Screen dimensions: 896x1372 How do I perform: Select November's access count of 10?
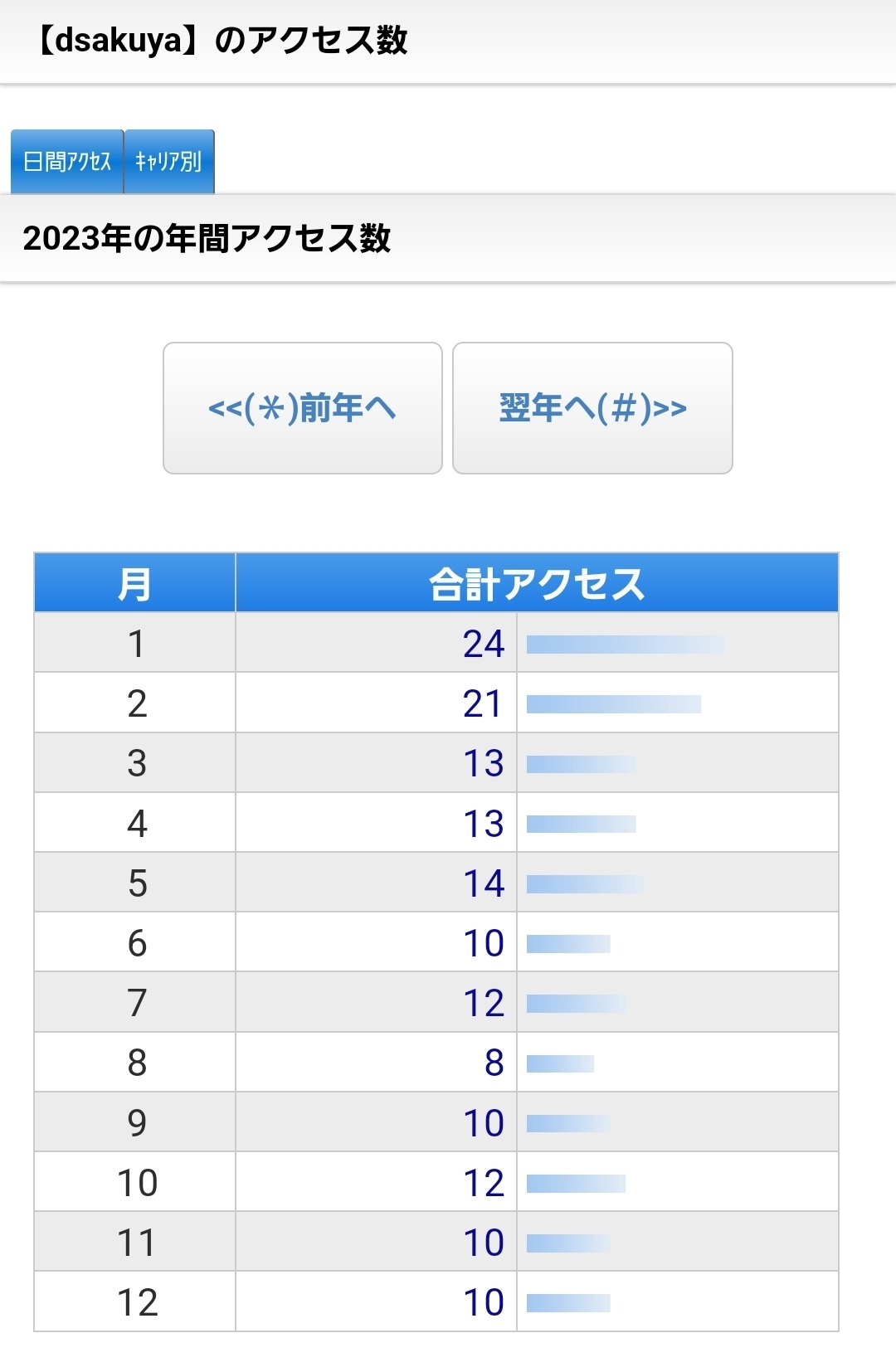[x=484, y=1243]
